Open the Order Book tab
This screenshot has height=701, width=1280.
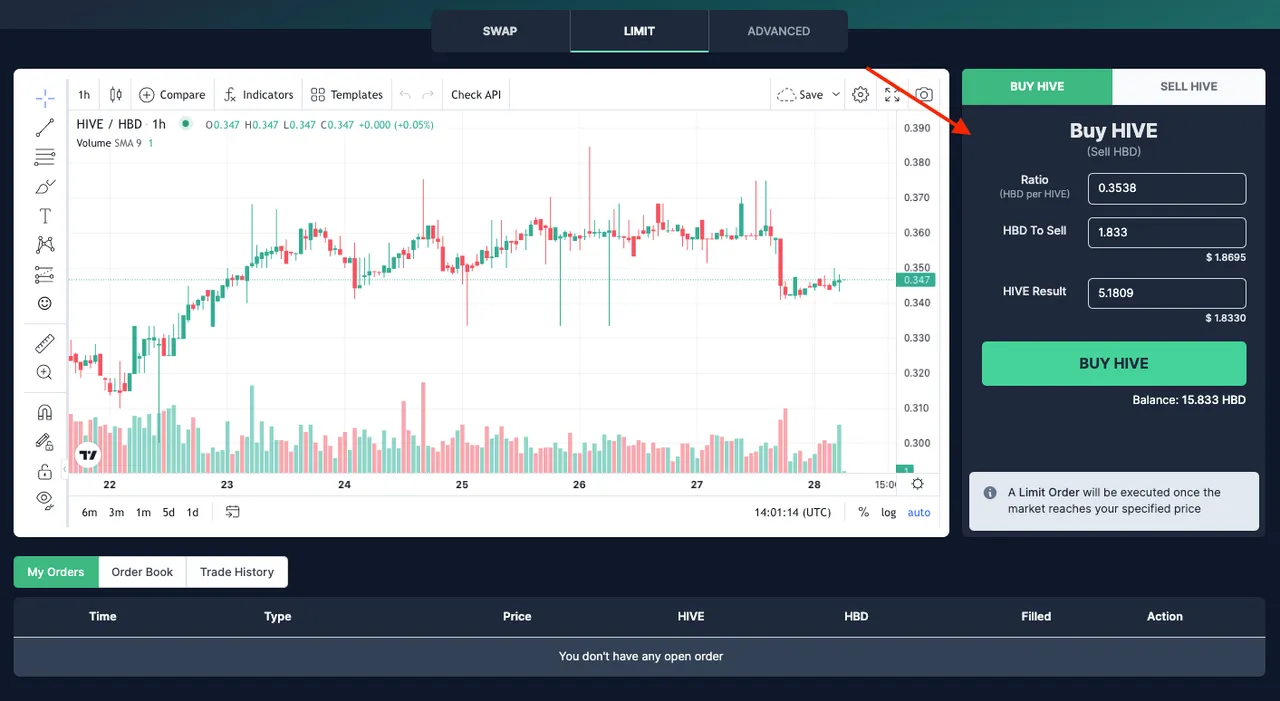(x=142, y=572)
